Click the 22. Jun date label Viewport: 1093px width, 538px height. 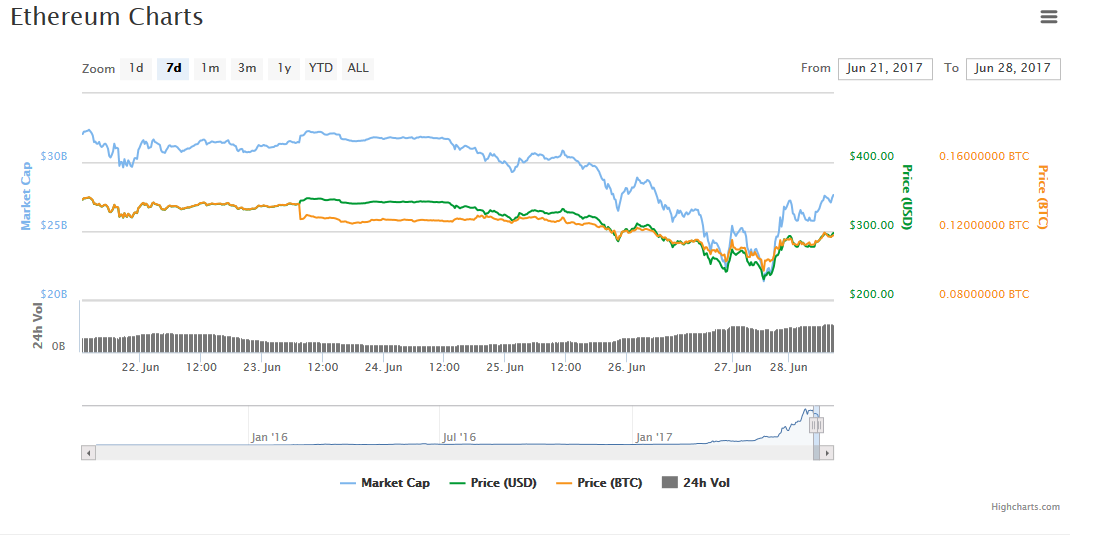click(x=140, y=367)
